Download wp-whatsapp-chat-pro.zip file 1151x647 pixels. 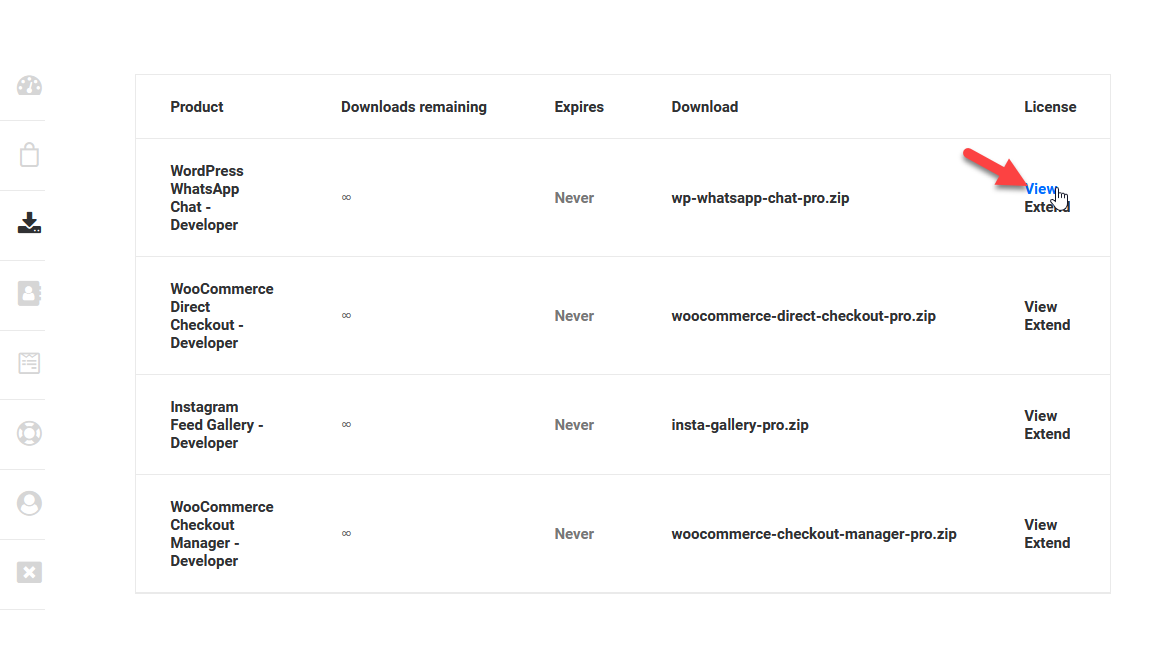tap(760, 198)
